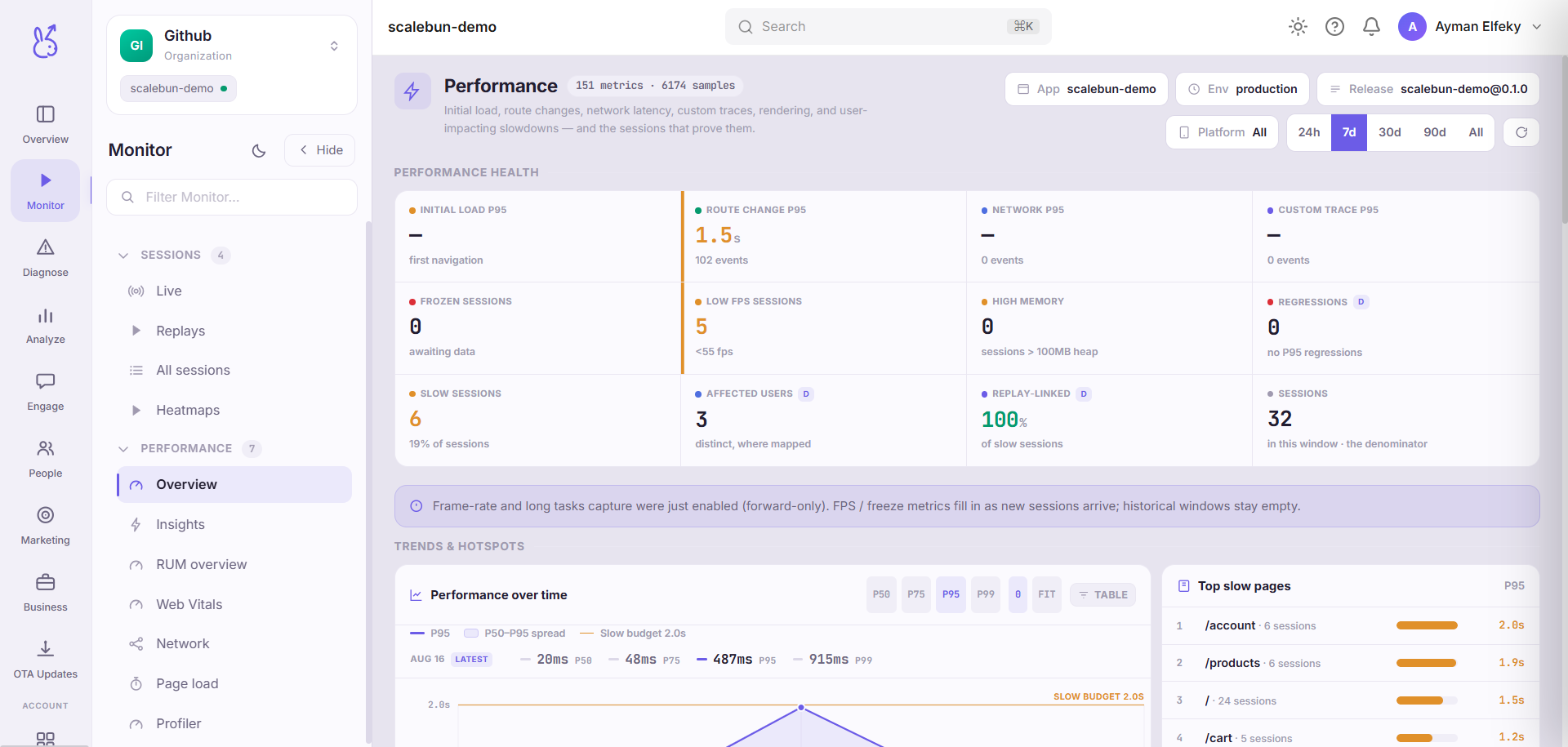Screen dimensions: 1568x747
Task: Open Network performance page
Action: pos(235,643)
